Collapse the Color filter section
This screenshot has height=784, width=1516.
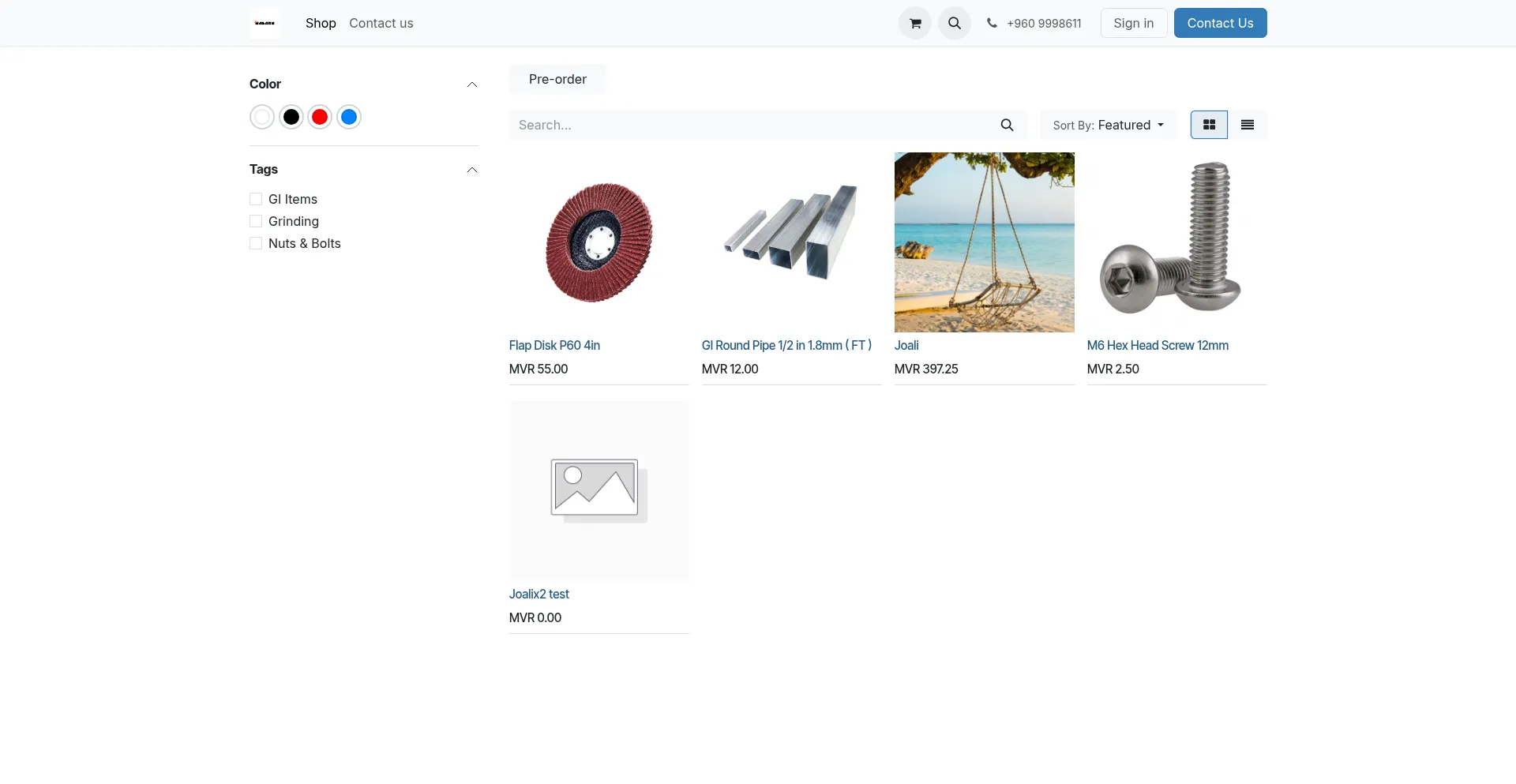(472, 84)
